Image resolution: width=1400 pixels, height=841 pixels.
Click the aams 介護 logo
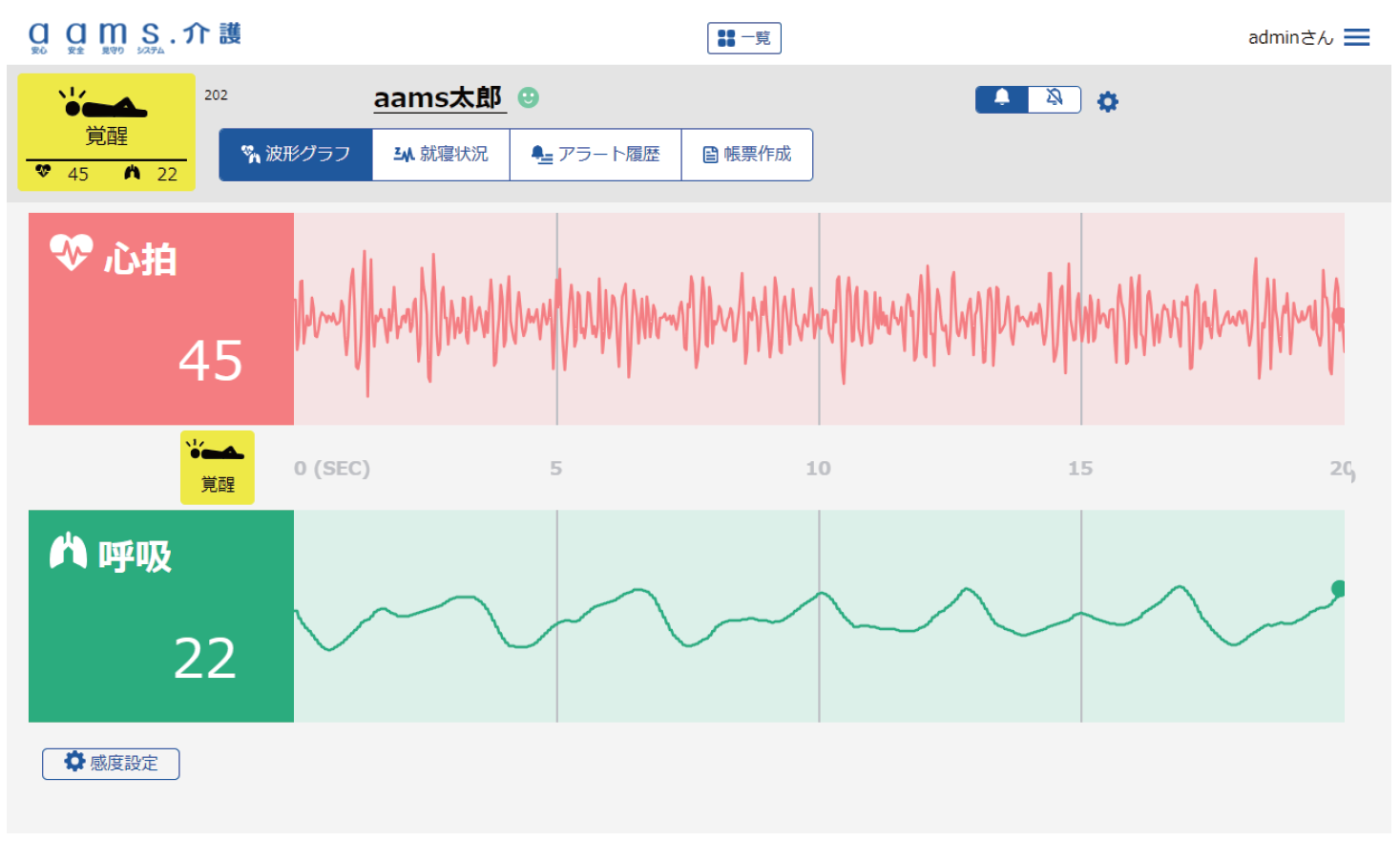[x=135, y=37]
